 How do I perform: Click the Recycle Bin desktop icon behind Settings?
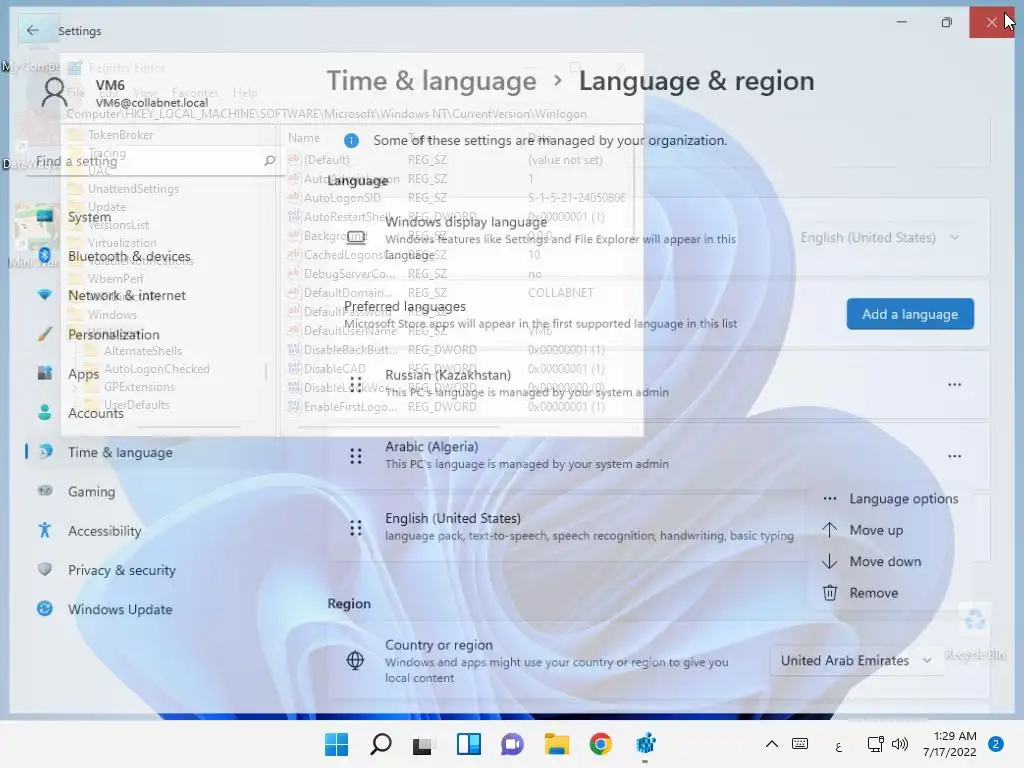(974, 630)
